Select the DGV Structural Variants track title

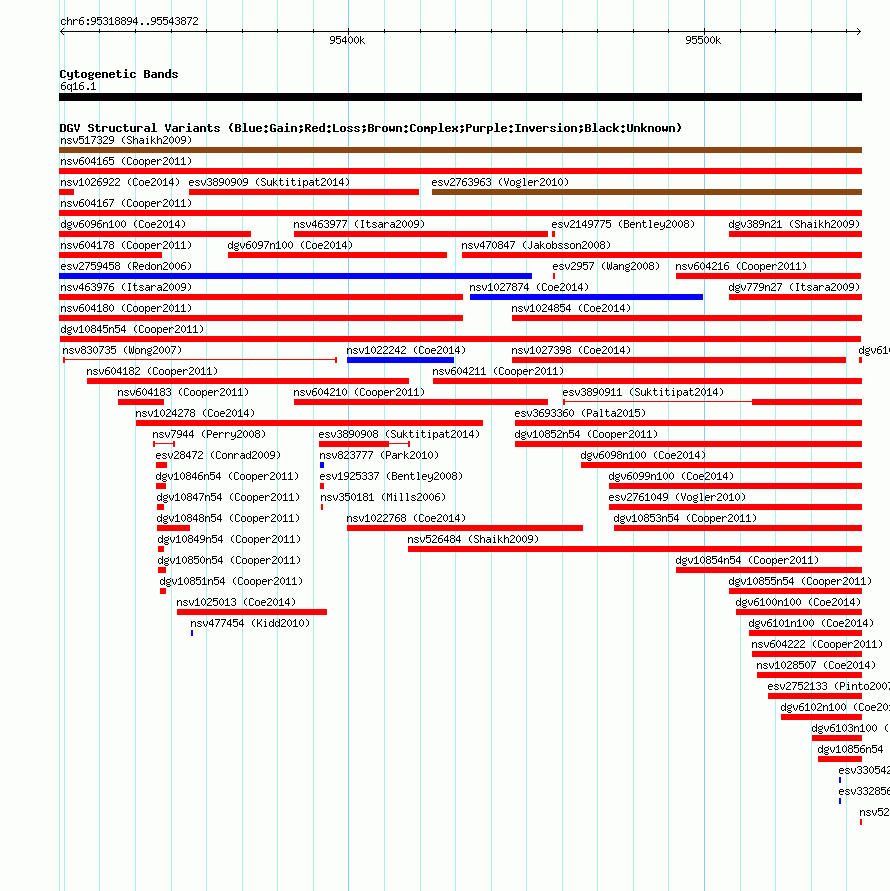[371, 128]
